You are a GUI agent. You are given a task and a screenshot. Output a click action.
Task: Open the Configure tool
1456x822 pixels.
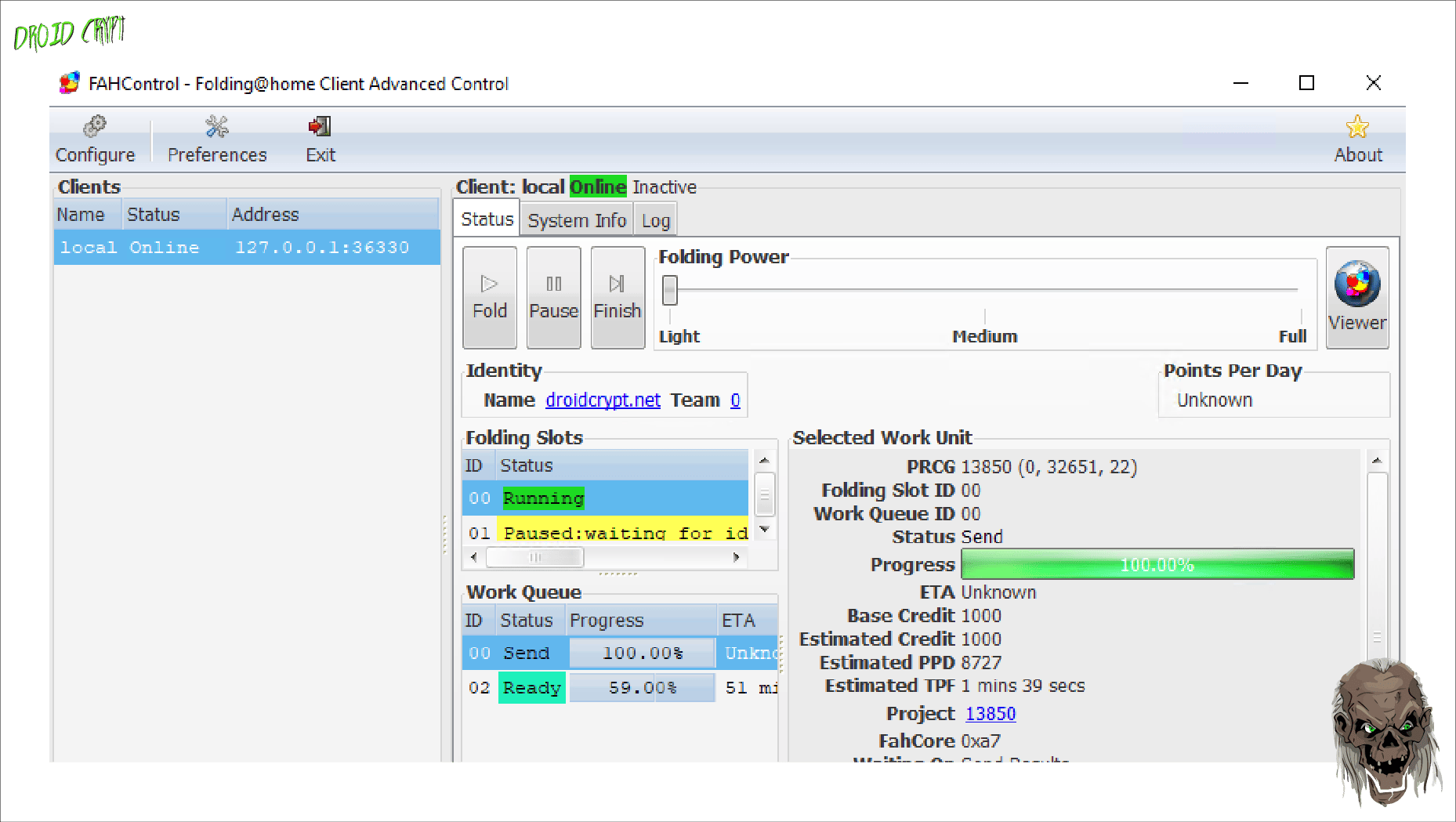pyautogui.click(x=95, y=139)
